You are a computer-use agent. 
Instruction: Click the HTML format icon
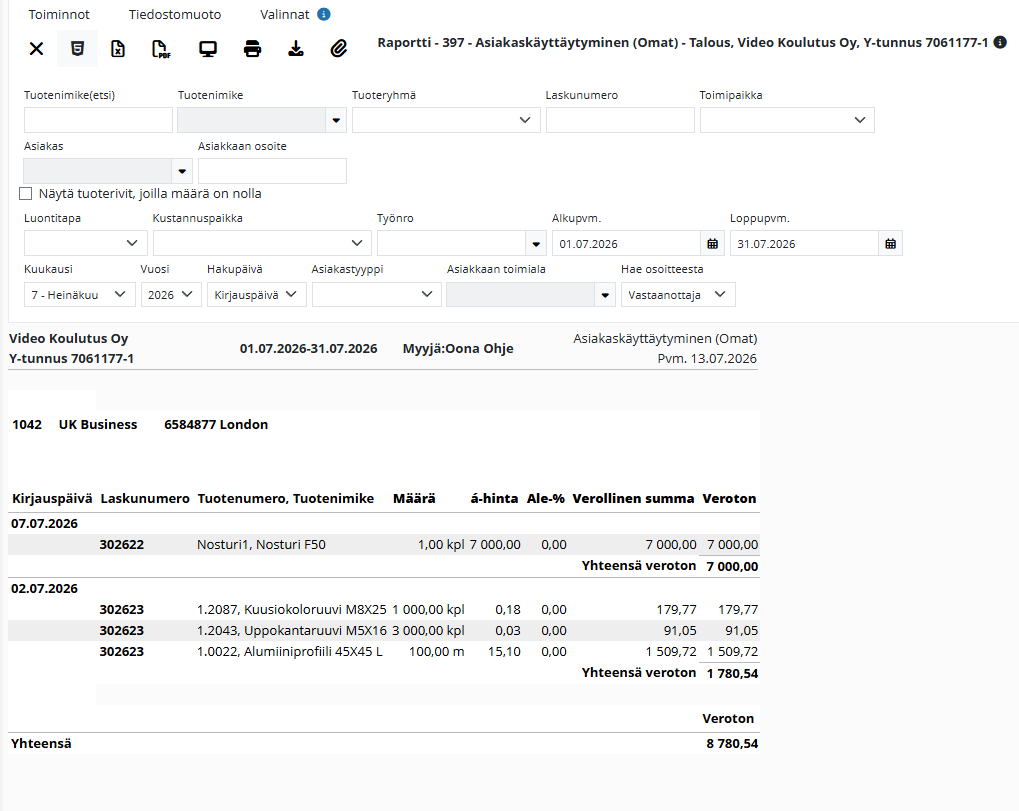point(77,49)
